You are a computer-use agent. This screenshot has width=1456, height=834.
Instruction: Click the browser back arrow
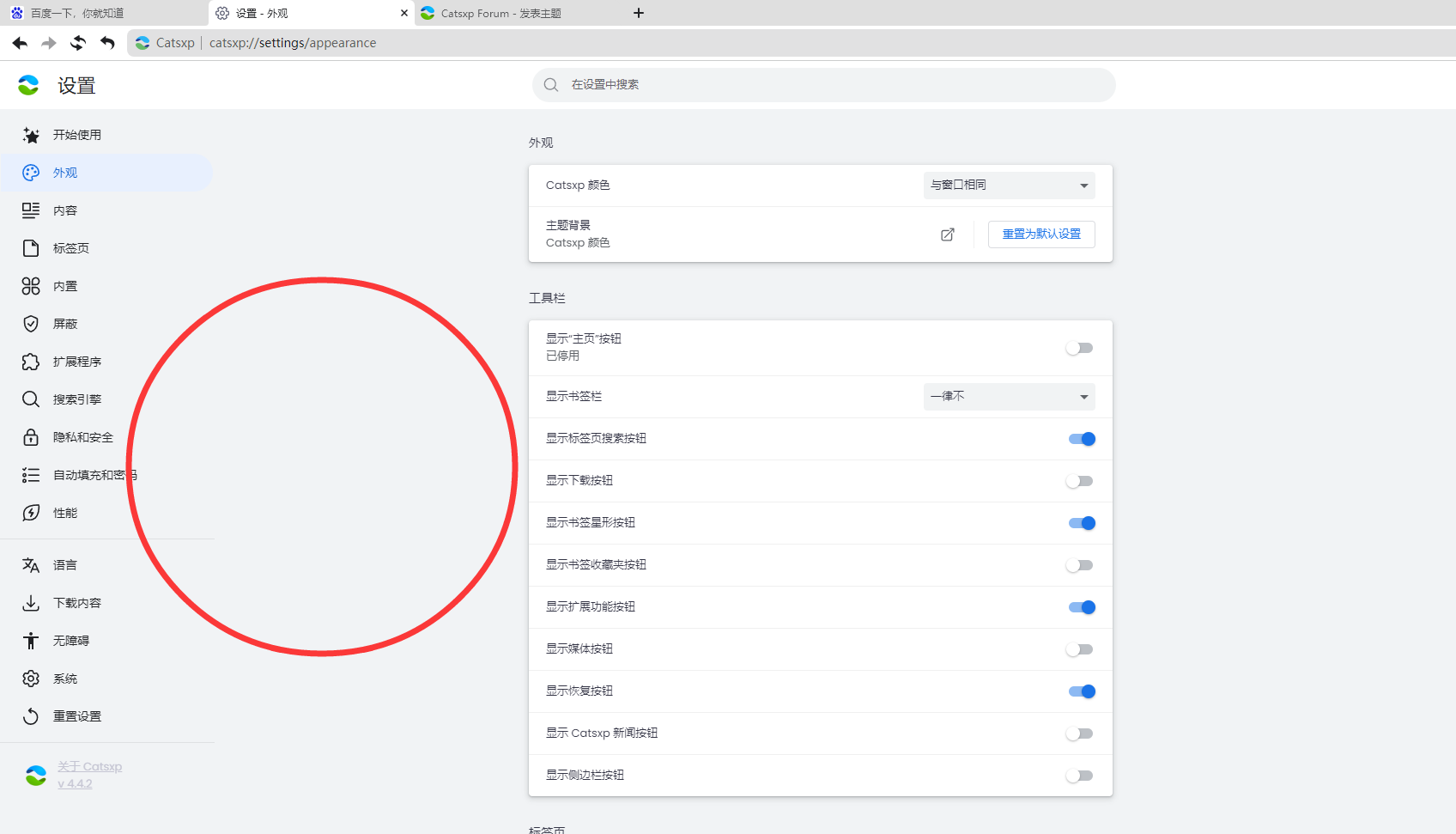click(x=20, y=43)
